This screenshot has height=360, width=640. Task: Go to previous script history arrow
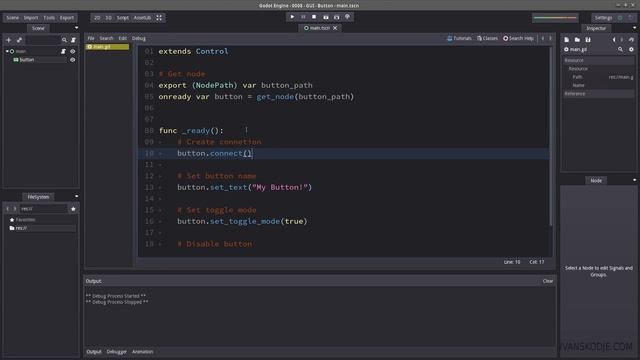tap(543, 38)
